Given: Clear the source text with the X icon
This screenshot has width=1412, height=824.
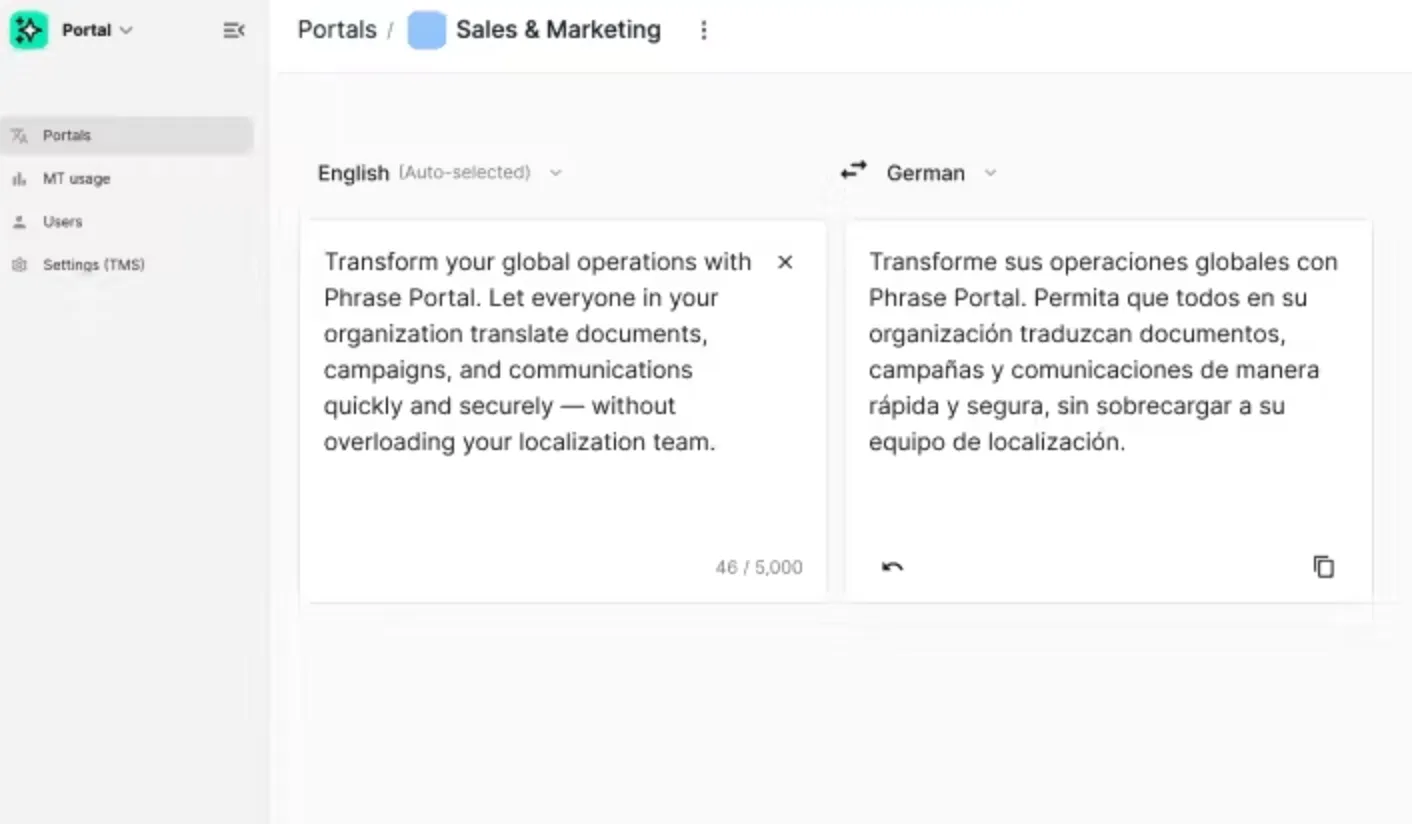Looking at the screenshot, I should [x=785, y=262].
